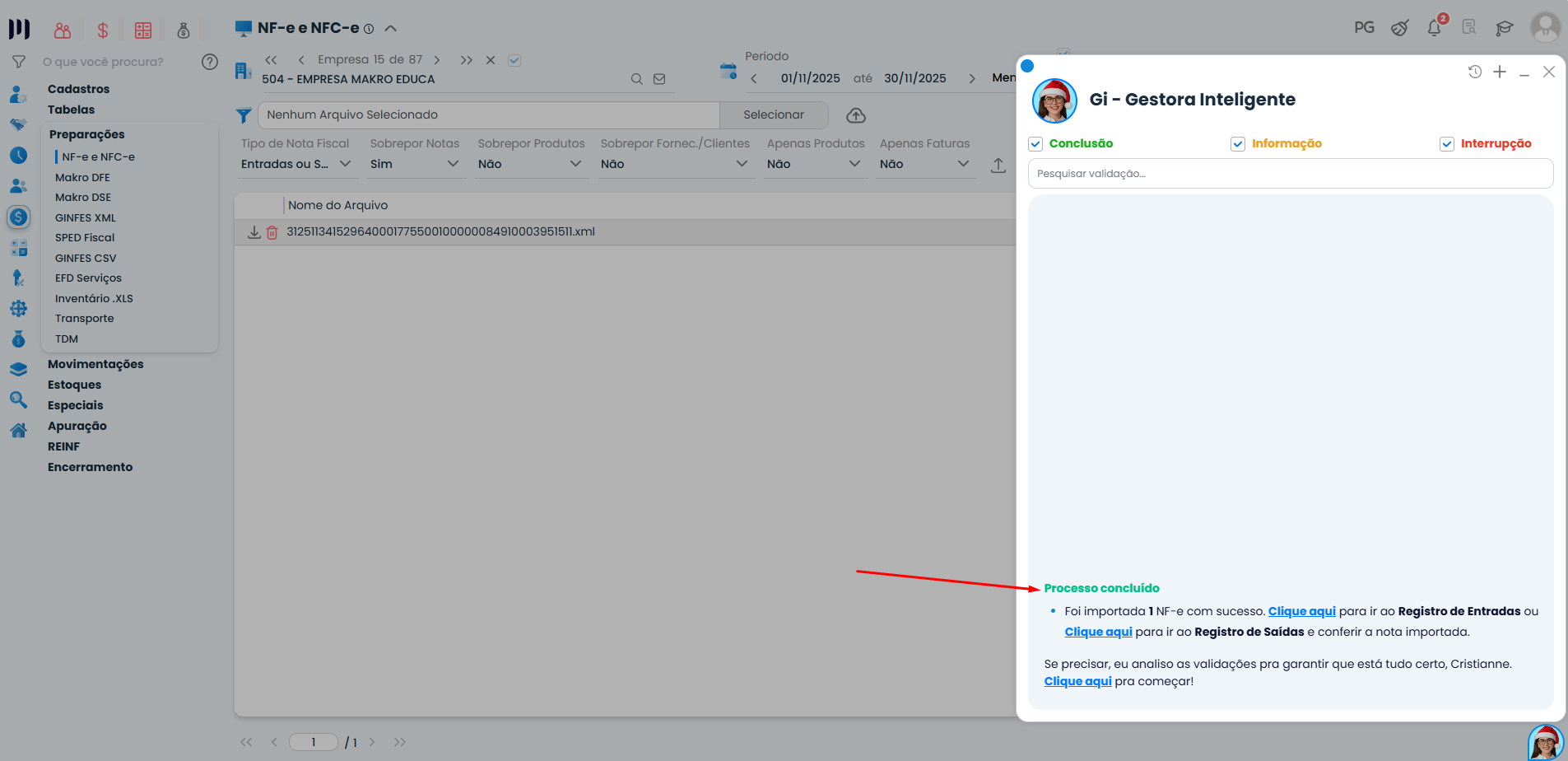Viewport: 1568px width, 761px height.
Task: Click the Pesquisar validação search field
Action: coord(1290,174)
